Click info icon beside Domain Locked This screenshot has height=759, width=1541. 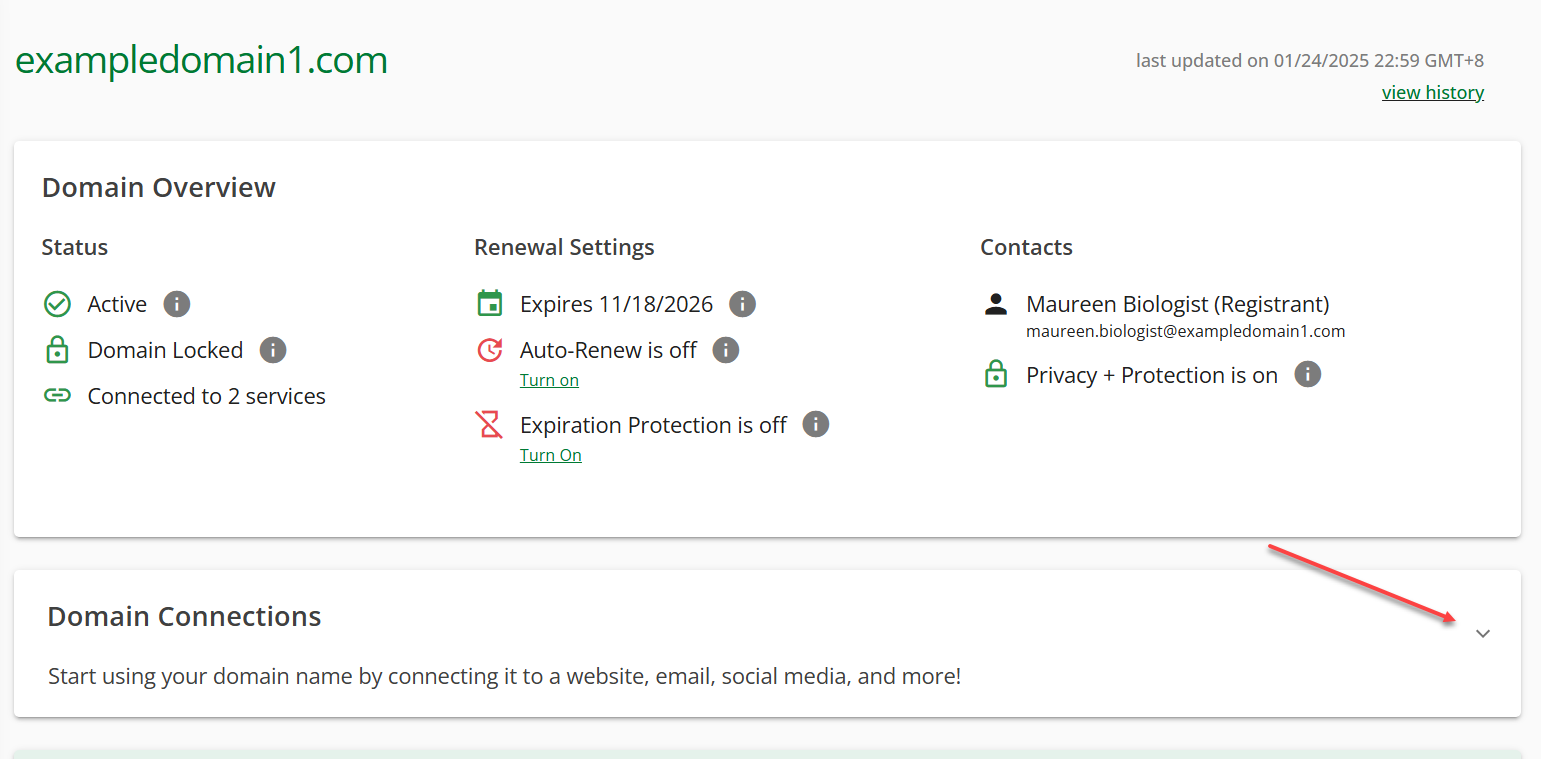coord(273,350)
